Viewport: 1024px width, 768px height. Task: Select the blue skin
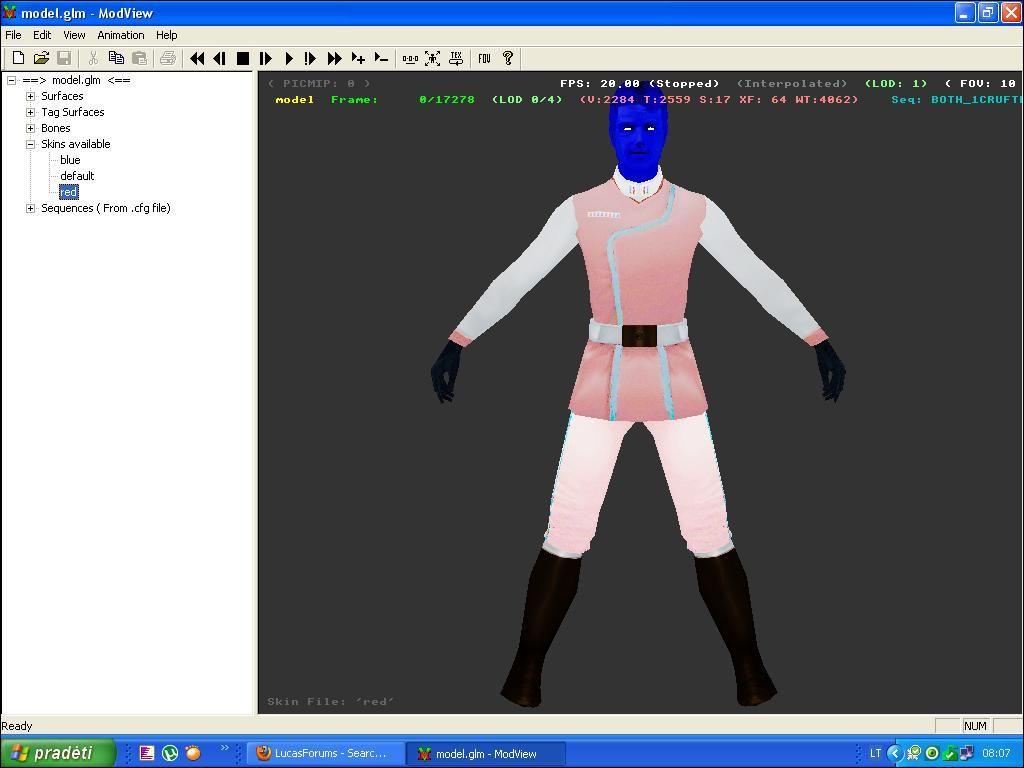coord(70,160)
